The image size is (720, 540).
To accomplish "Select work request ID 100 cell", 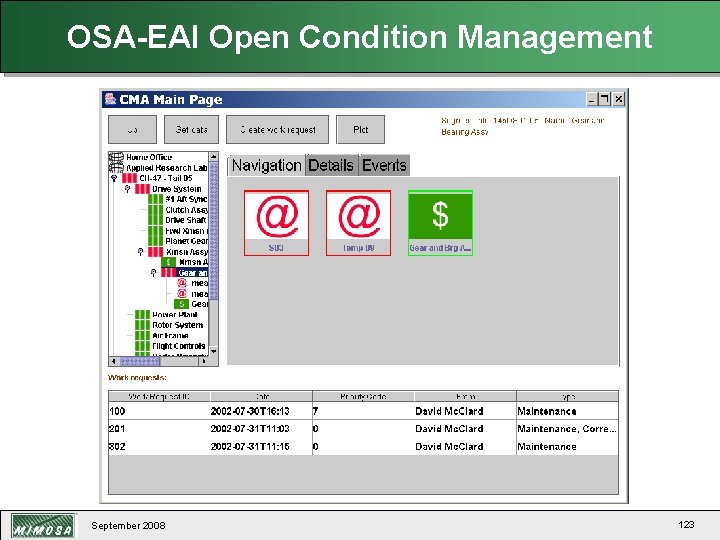I will click(x=159, y=411).
